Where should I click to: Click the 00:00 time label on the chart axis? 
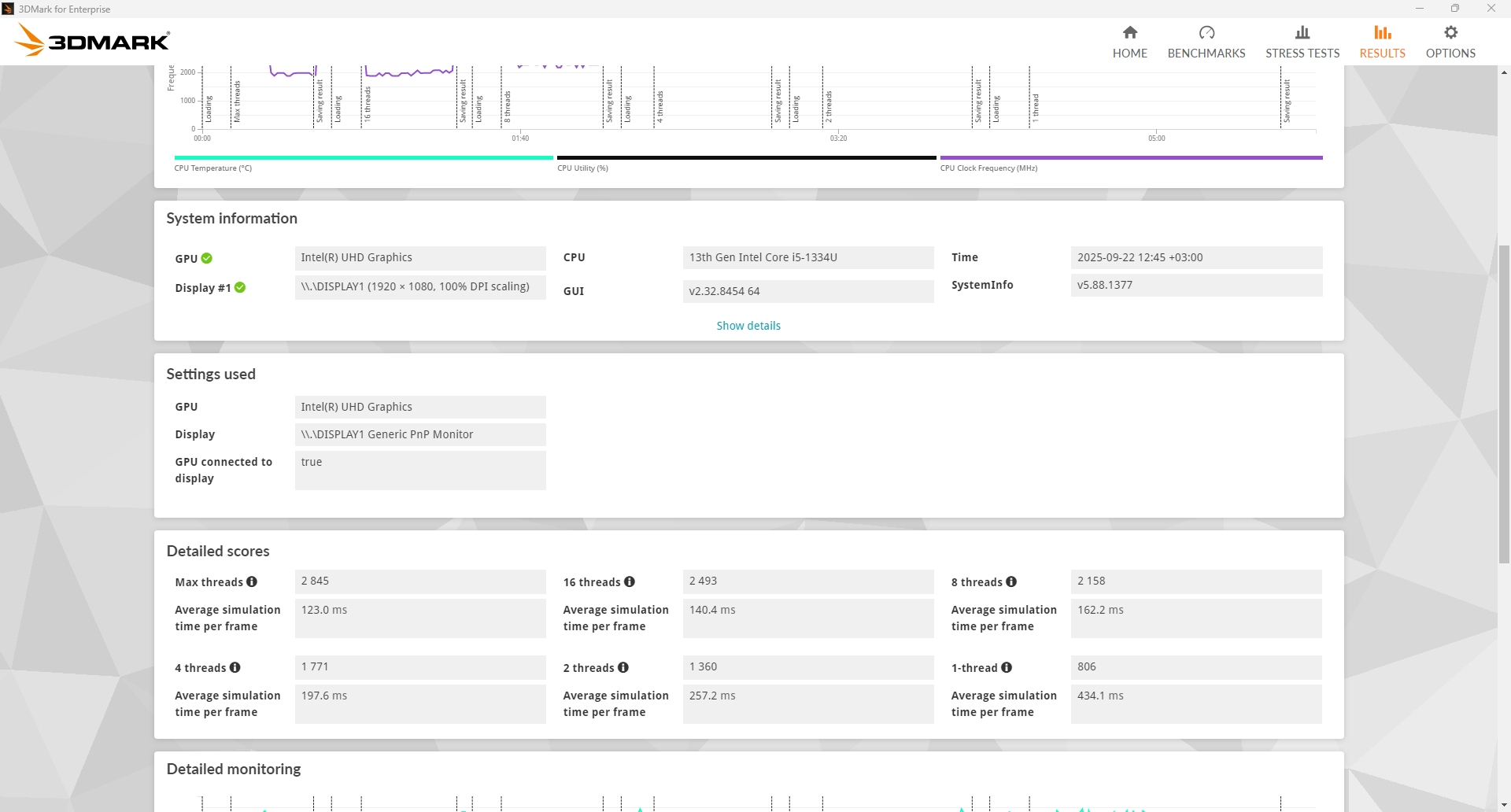pyautogui.click(x=202, y=138)
